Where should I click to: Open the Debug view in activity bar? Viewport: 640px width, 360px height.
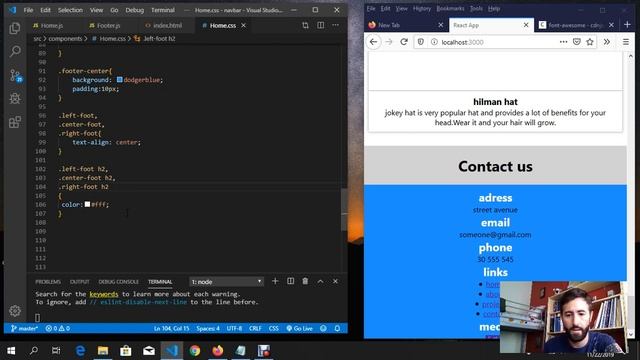[x=15, y=98]
